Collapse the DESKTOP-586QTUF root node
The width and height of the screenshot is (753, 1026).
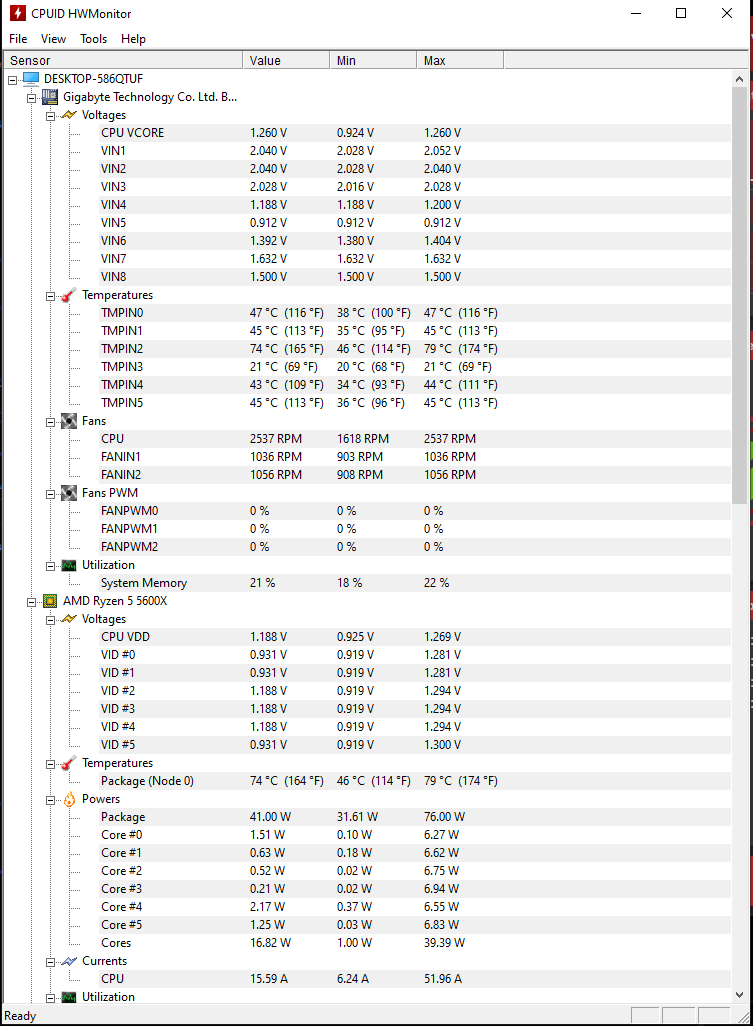[12, 80]
